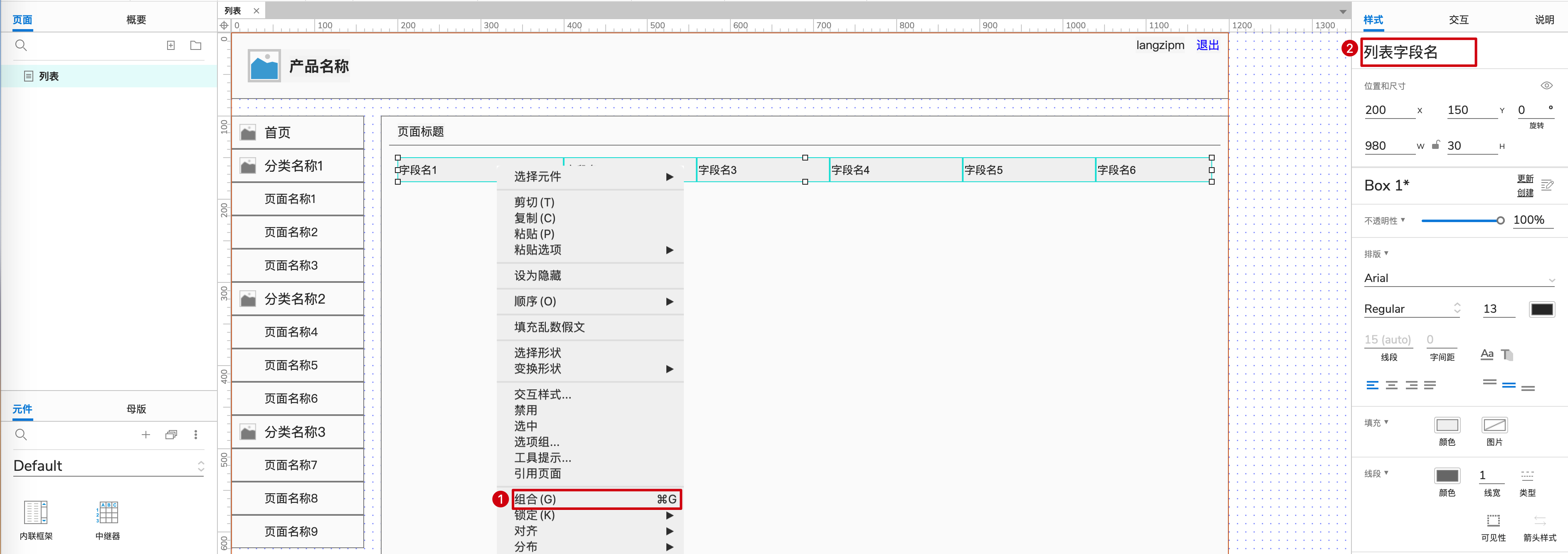The width and height of the screenshot is (1568, 554).
Task: Select the repeater (中继器) widget
Action: tap(108, 520)
